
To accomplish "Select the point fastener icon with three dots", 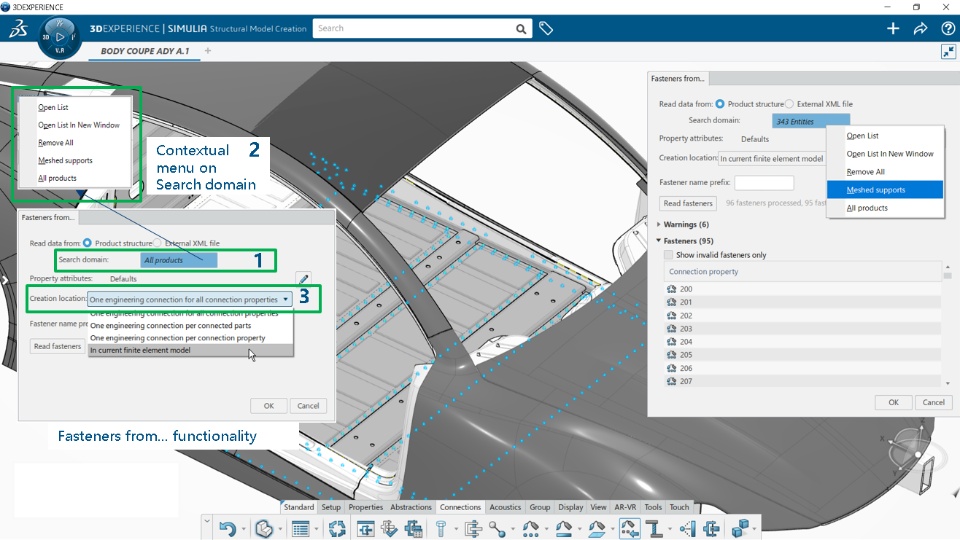I will (x=530, y=528).
